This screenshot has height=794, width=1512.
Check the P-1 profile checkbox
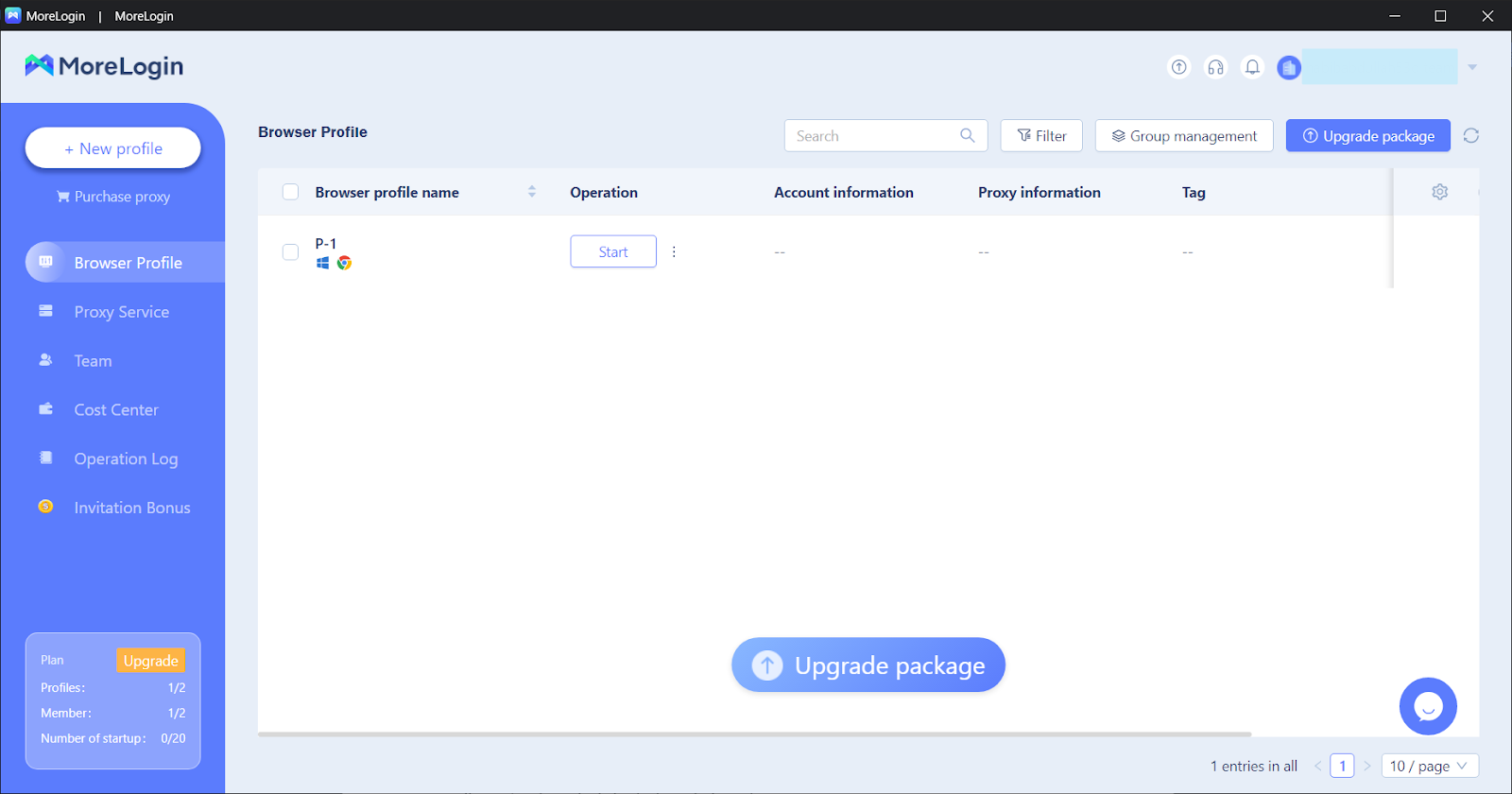(290, 251)
